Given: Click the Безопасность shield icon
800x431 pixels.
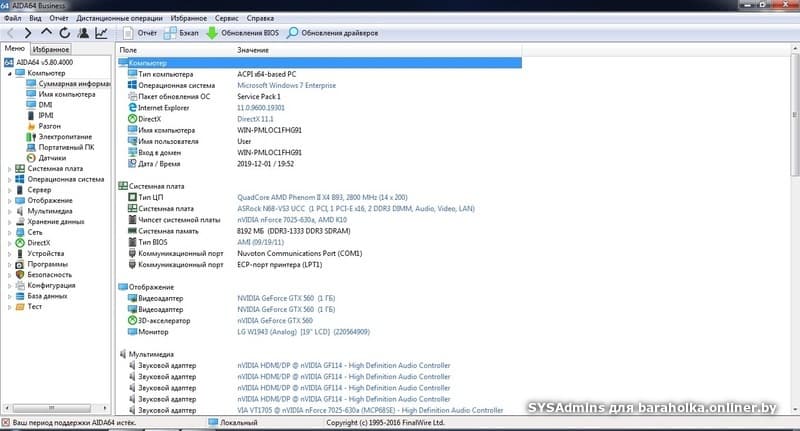Looking at the screenshot, I should [20, 275].
